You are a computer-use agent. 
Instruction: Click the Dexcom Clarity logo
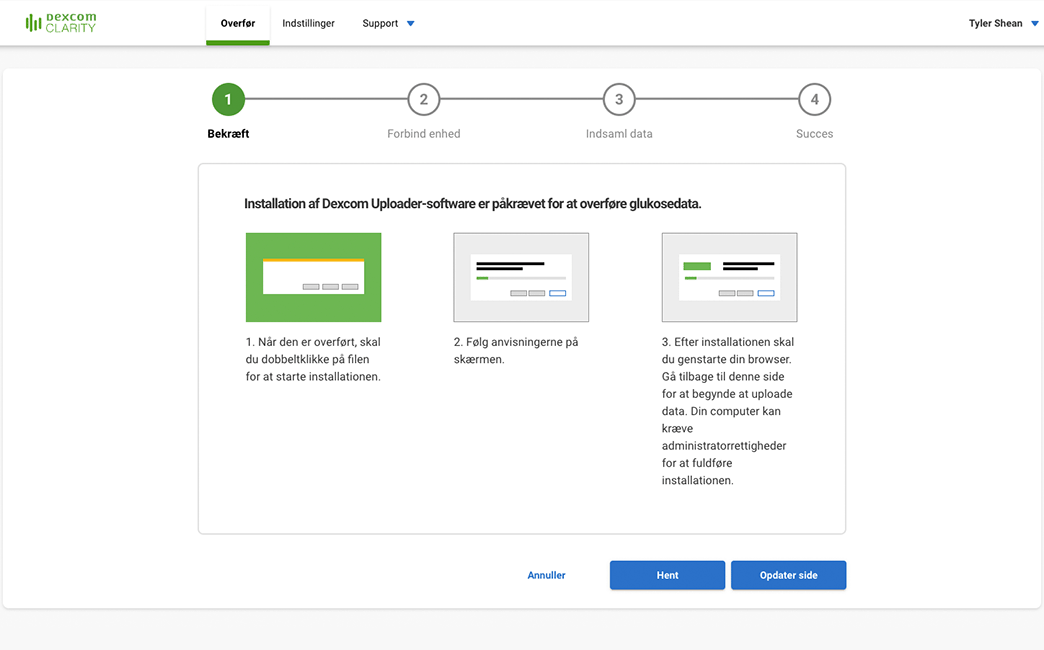coord(61,23)
